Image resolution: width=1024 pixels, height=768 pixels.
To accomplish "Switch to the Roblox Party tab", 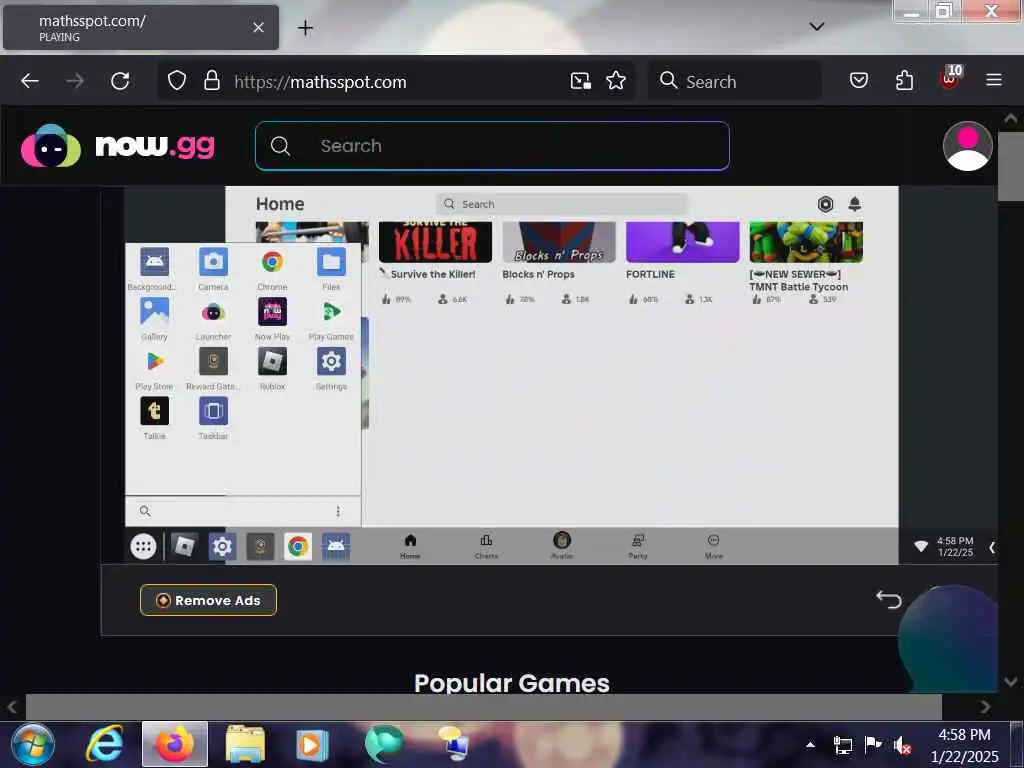I will tap(637, 547).
